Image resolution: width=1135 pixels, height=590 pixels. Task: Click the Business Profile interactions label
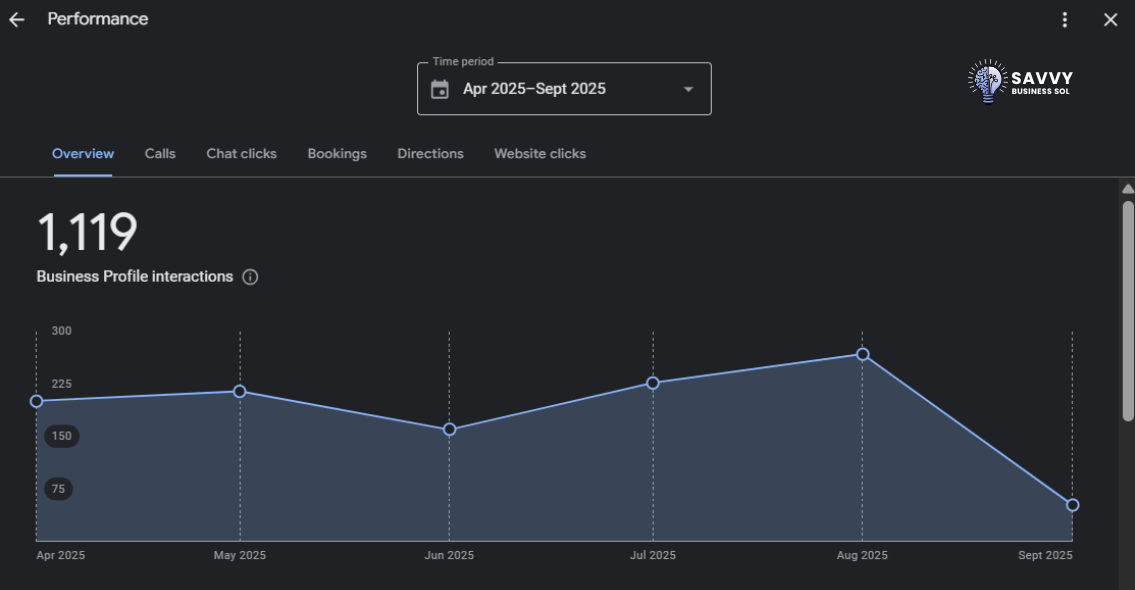point(135,277)
